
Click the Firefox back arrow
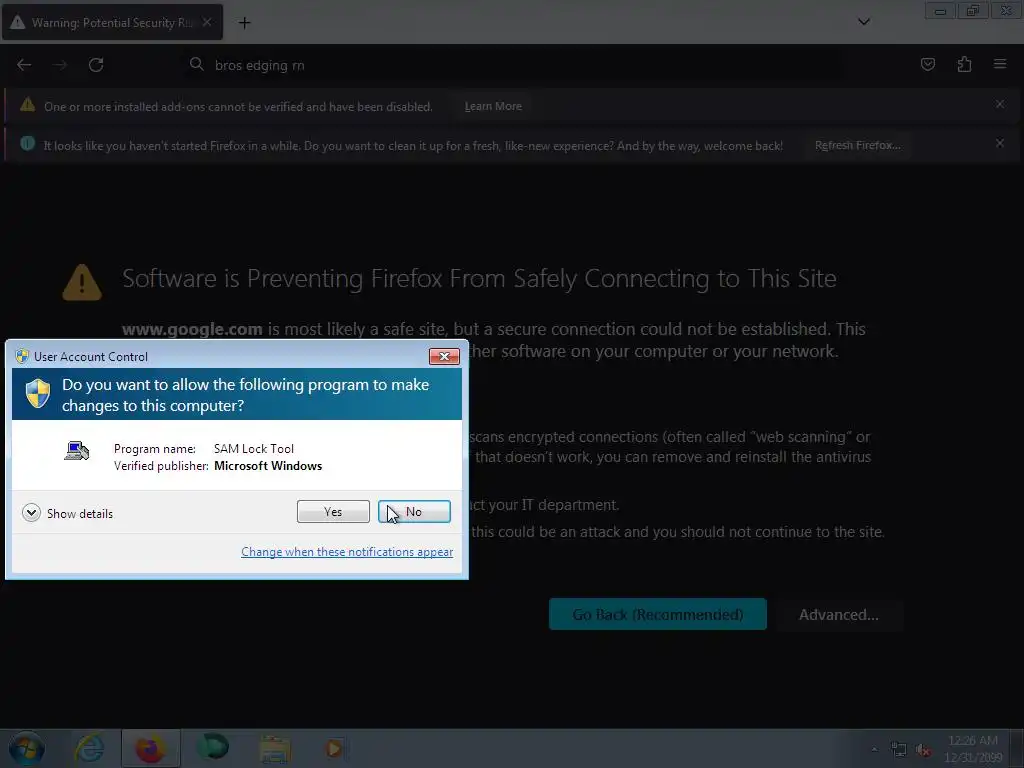click(24, 65)
